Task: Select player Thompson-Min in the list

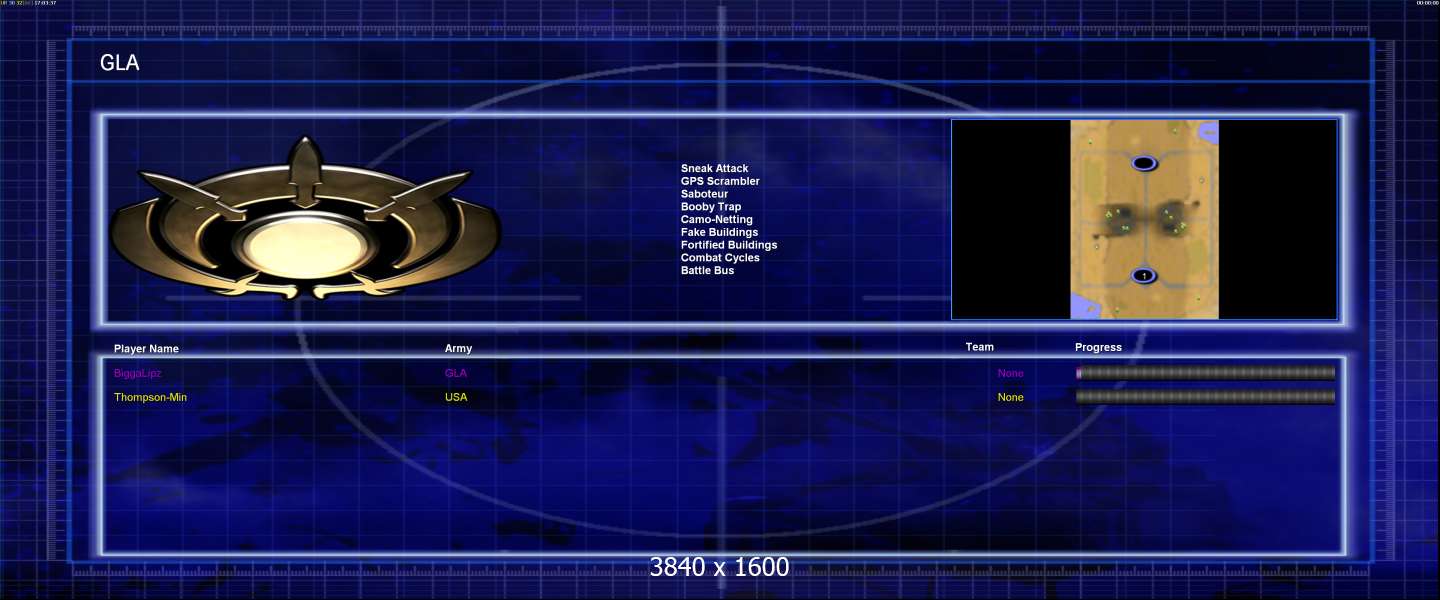Action: (x=150, y=397)
